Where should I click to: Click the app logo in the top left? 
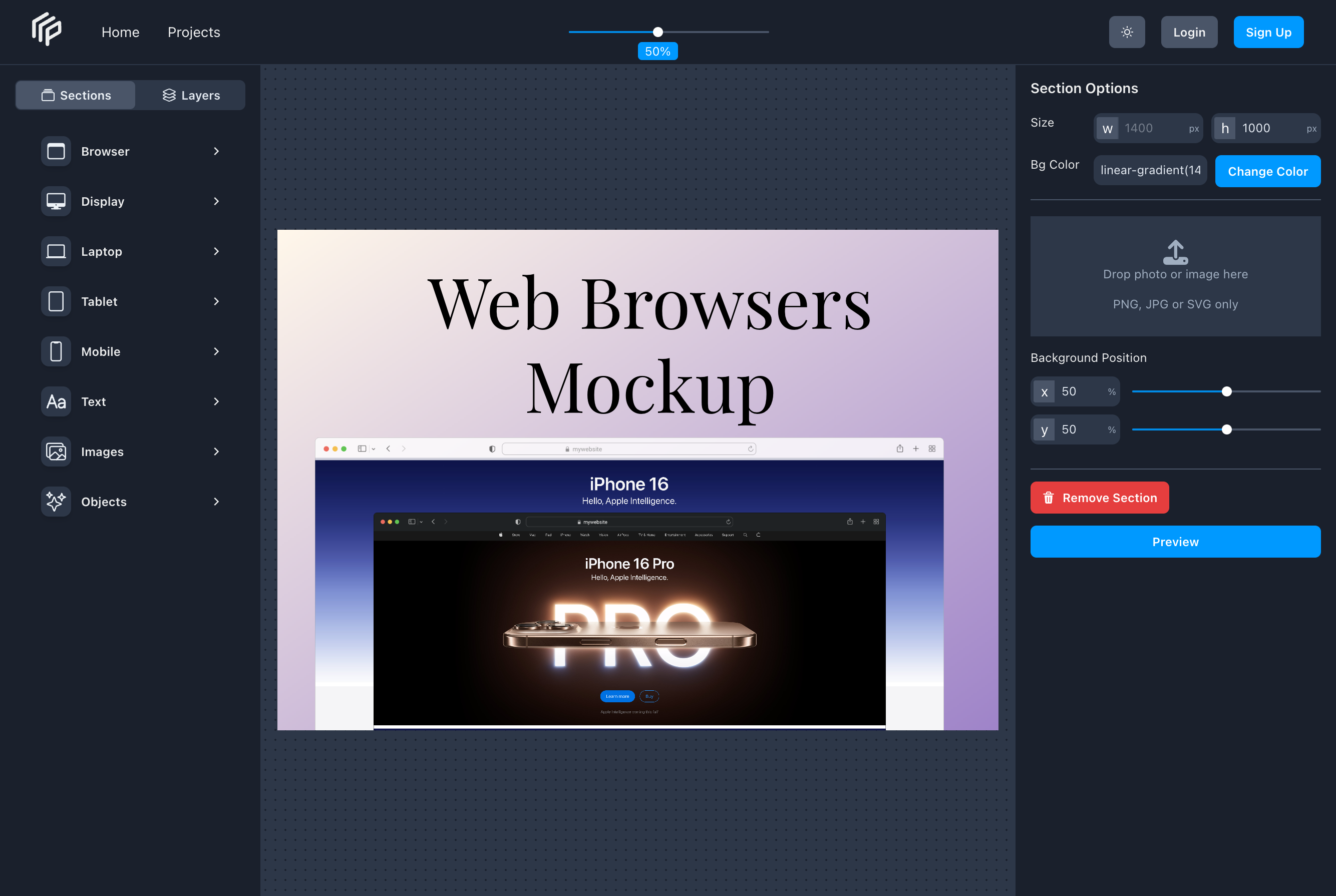coord(46,29)
